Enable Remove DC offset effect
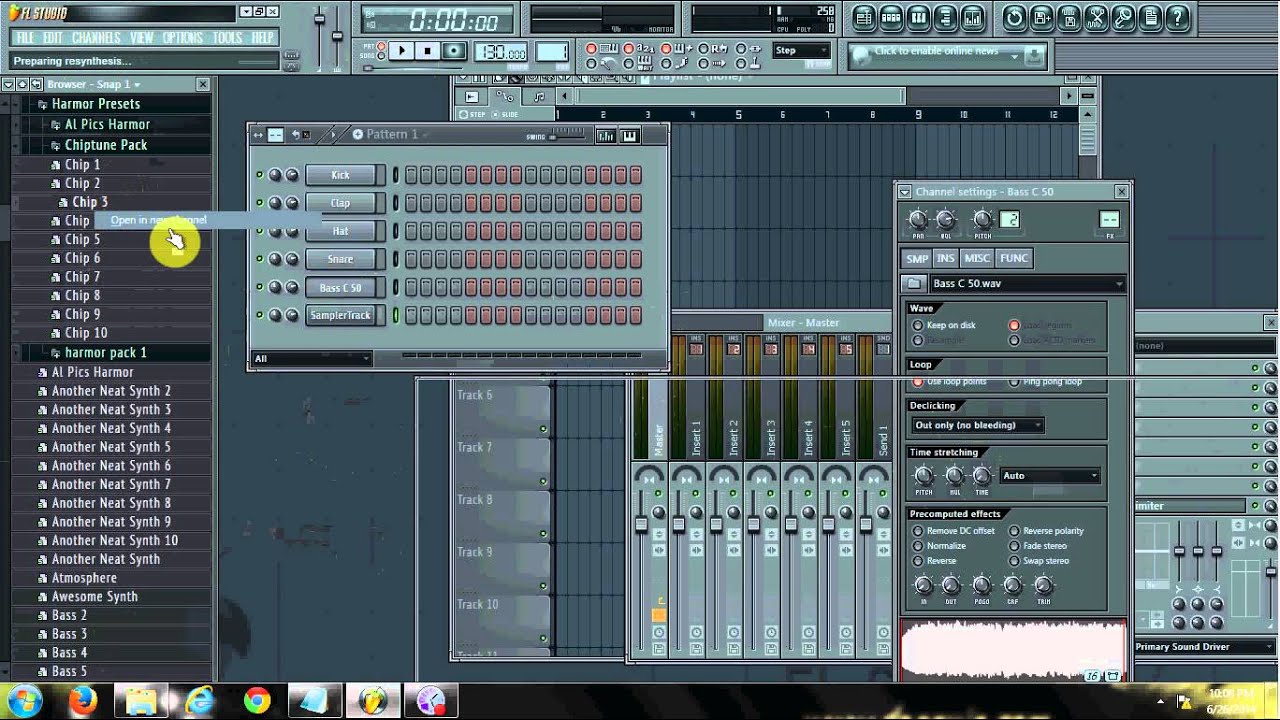 [x=918, y=531]
